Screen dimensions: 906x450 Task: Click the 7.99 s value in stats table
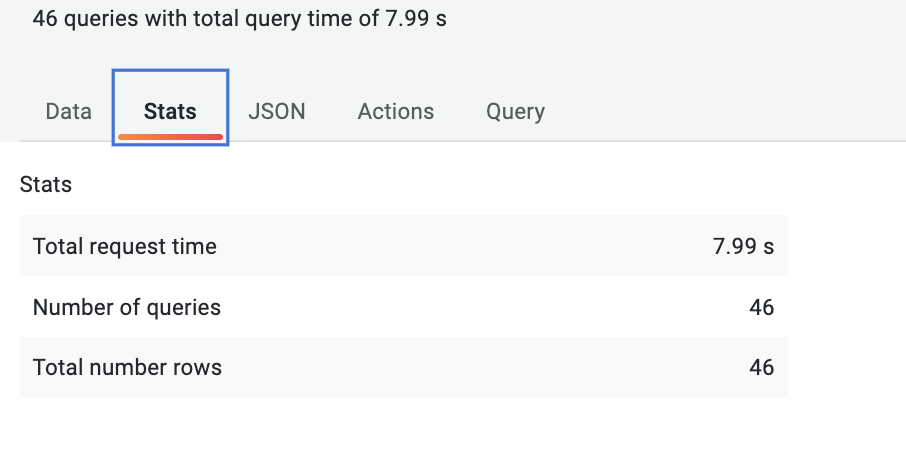click(743, 246)
